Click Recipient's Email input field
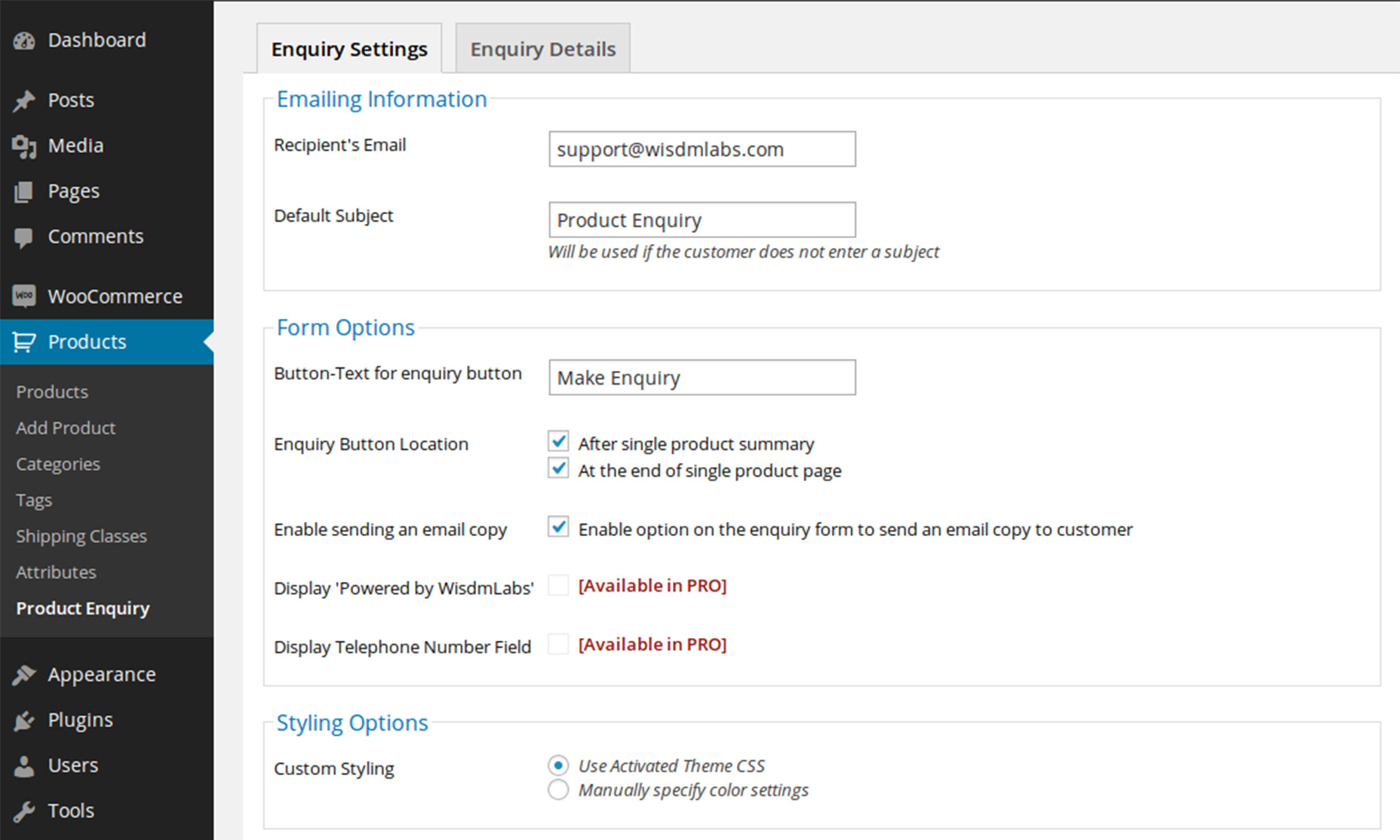Screen dimensions: 1400x840 pos(702,149)
